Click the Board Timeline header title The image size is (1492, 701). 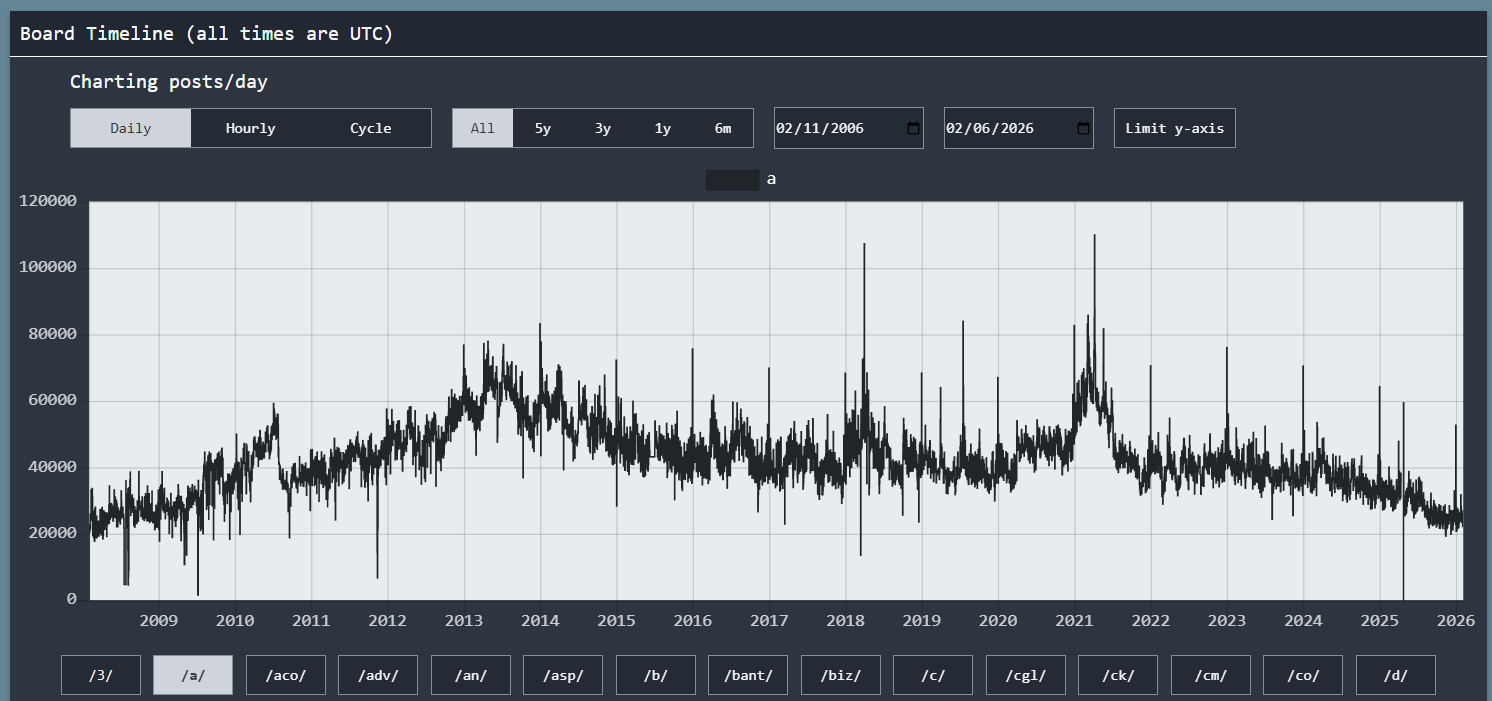tap(207, 34)
